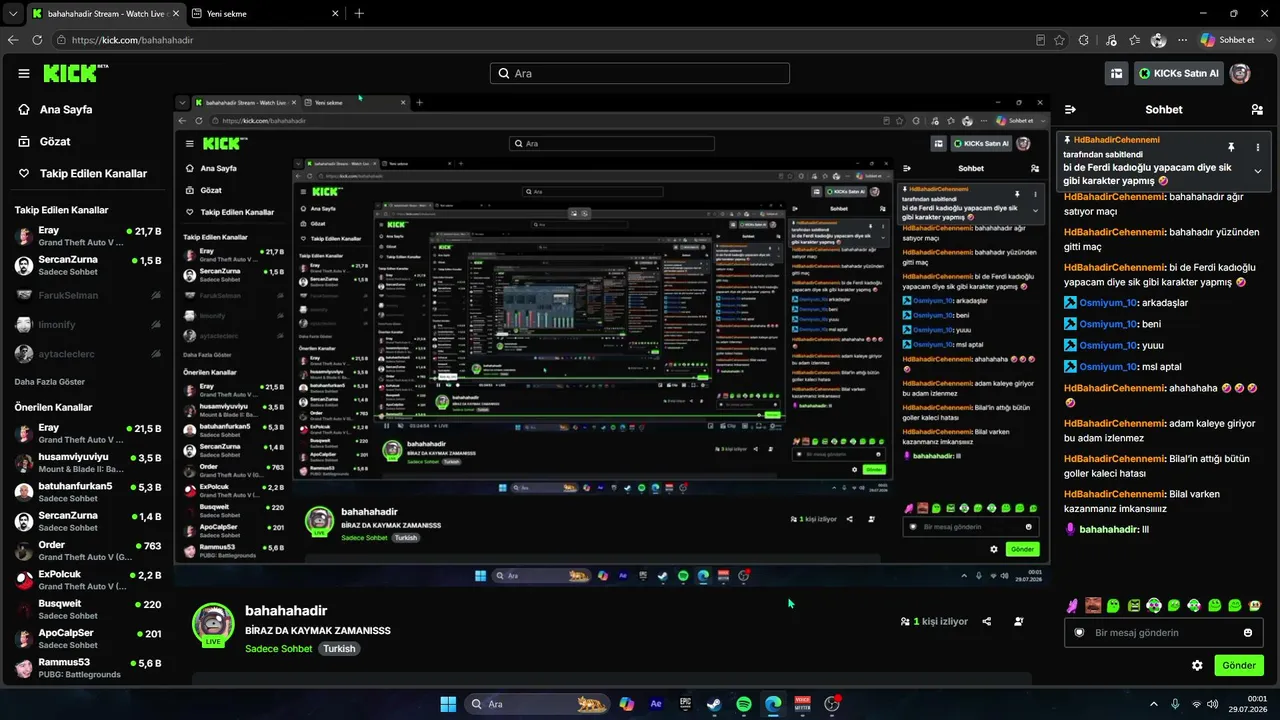
Task: Open Epic Games Launcher from taskbar
Action: (685, 704)
